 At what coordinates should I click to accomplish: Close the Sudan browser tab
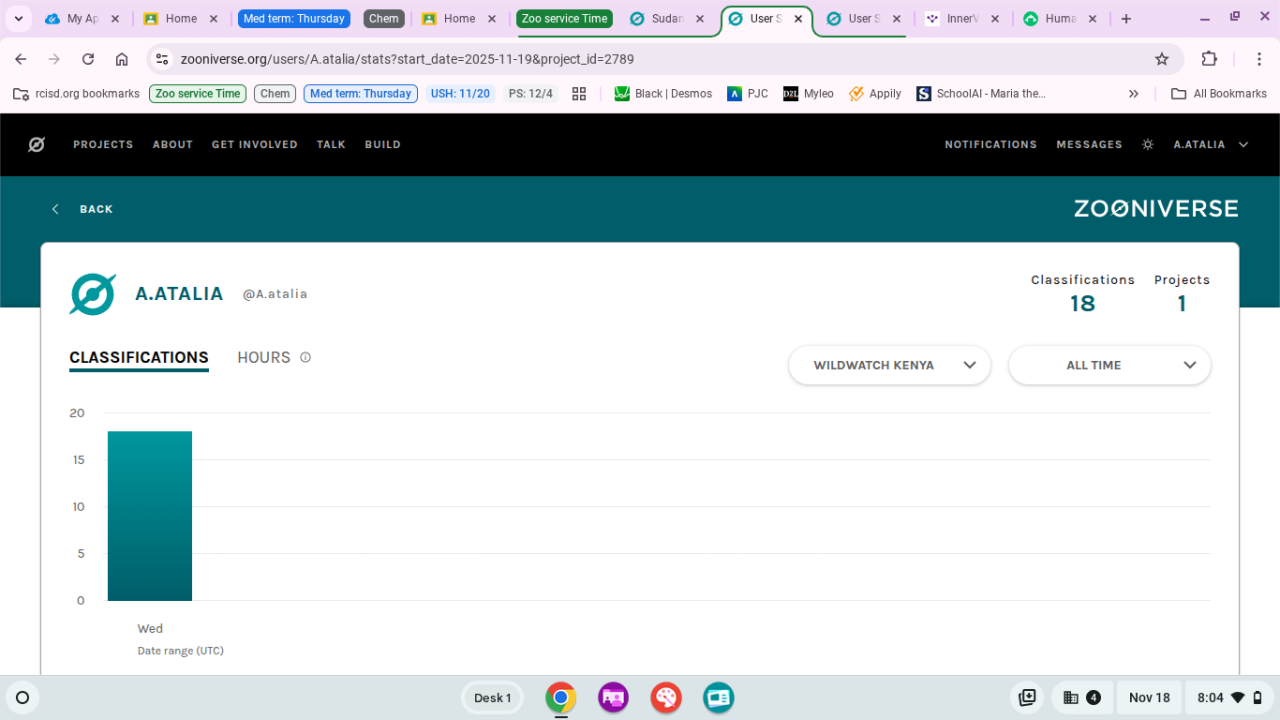point(700,19)
